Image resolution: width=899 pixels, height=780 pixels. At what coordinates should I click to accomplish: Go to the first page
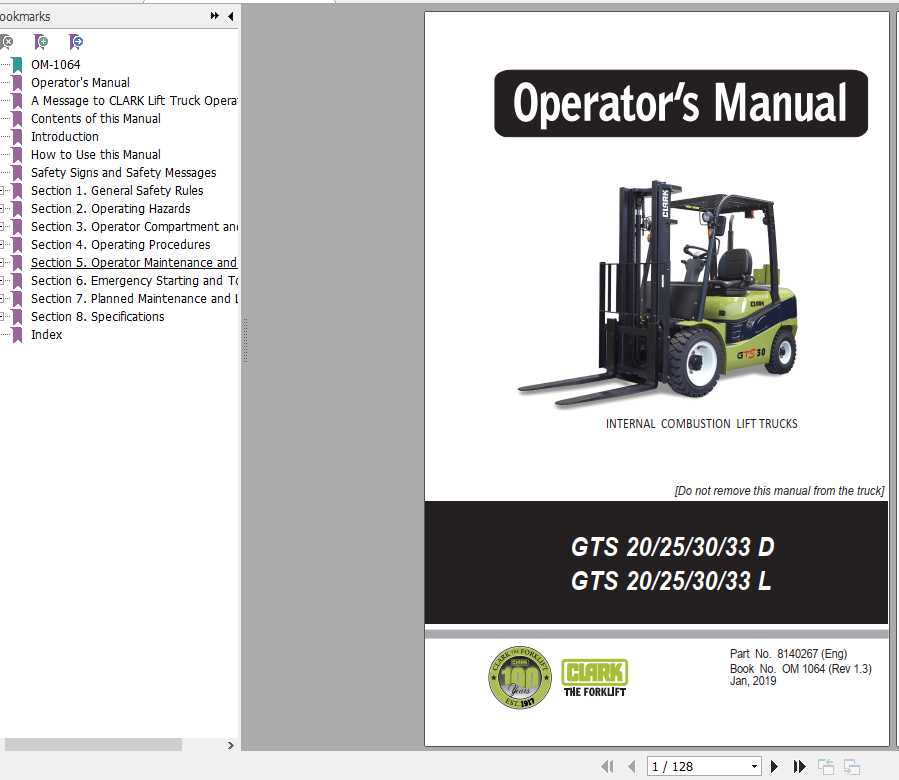click(x=607, y=766)
